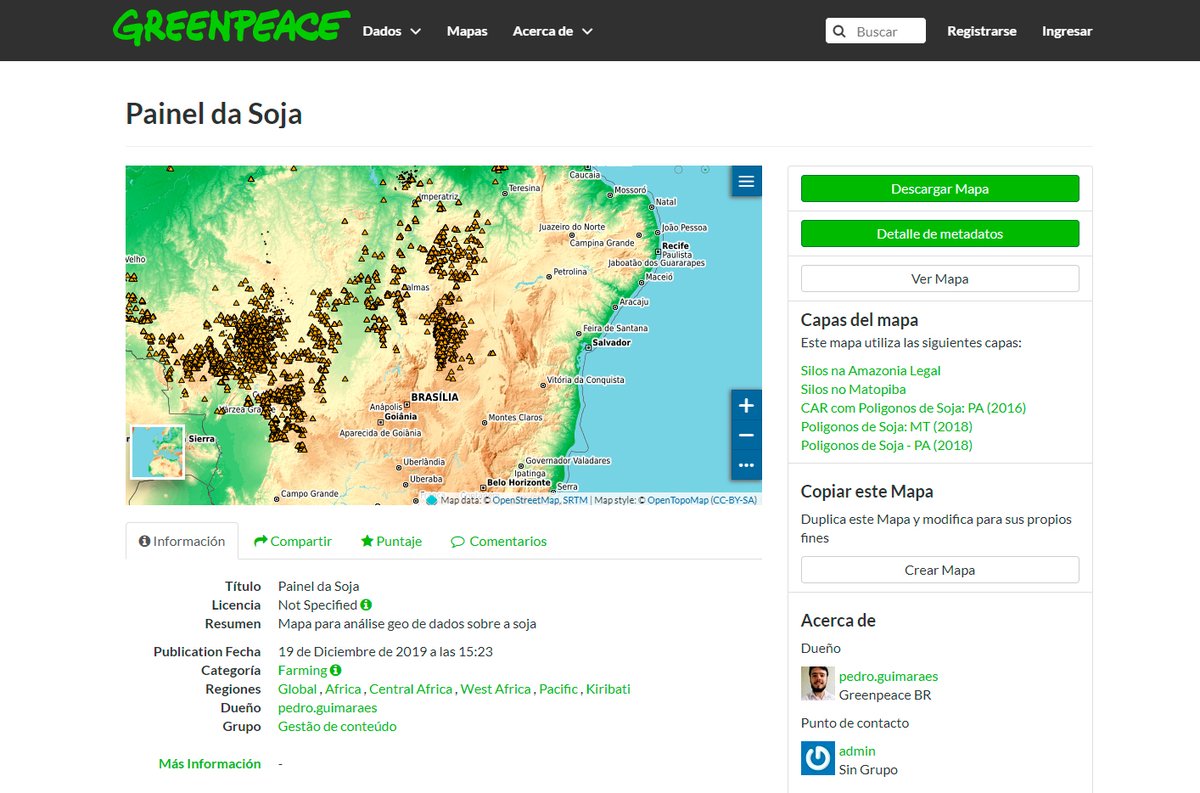Click pedro.guimaraes profile avatar
Screen dimensions: 1200x793
[818, 684]
